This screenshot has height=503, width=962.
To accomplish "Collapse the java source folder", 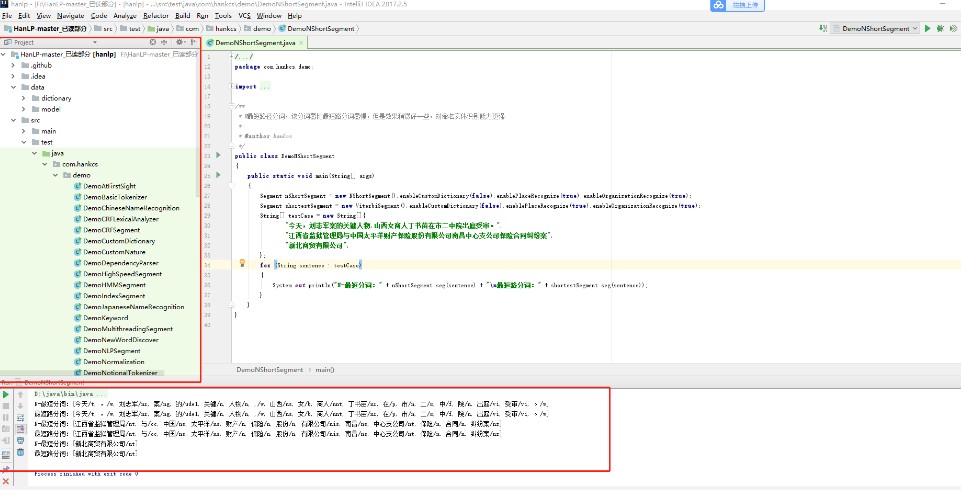I will [x=34, y=153].
